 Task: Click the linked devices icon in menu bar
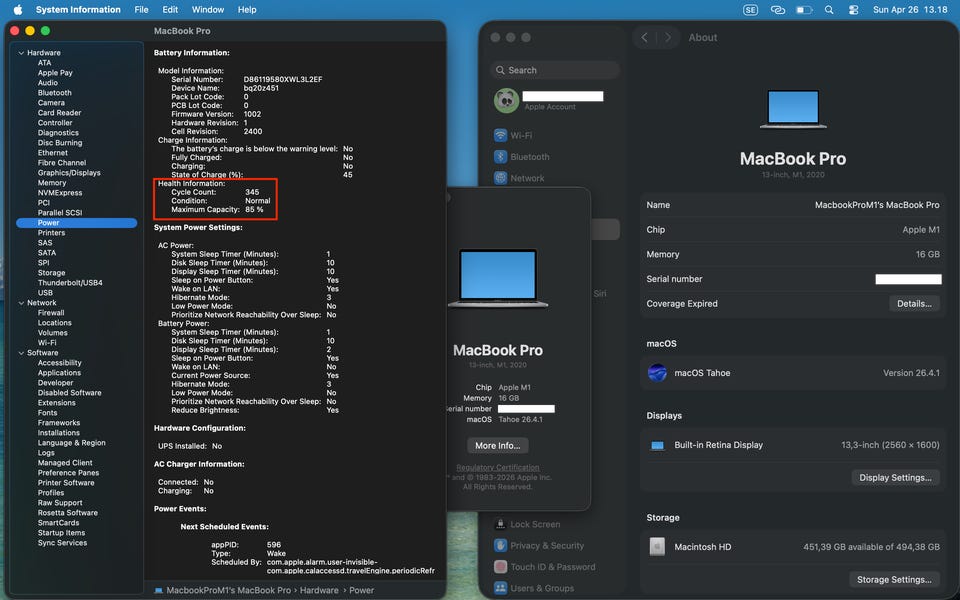point(778,10)
